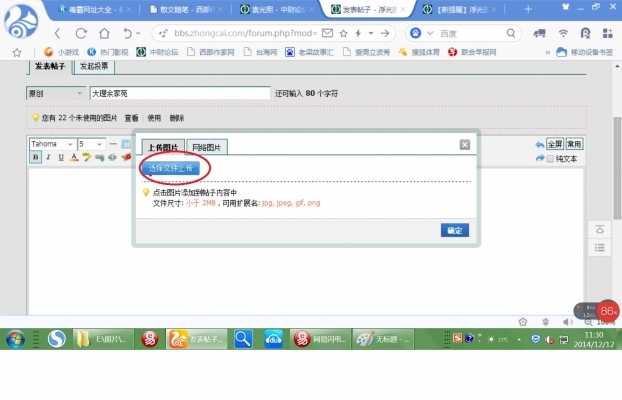Apply underline formatting in the editor

pos(60,157)
